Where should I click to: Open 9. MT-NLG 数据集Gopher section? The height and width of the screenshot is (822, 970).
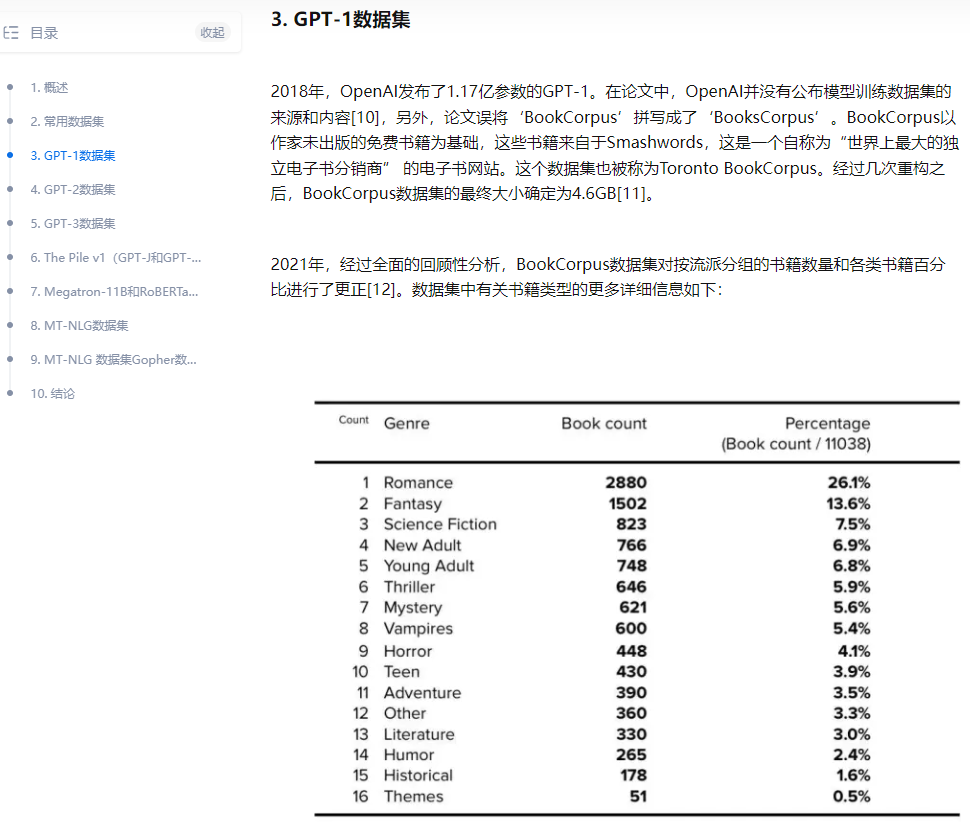[113, 359]
